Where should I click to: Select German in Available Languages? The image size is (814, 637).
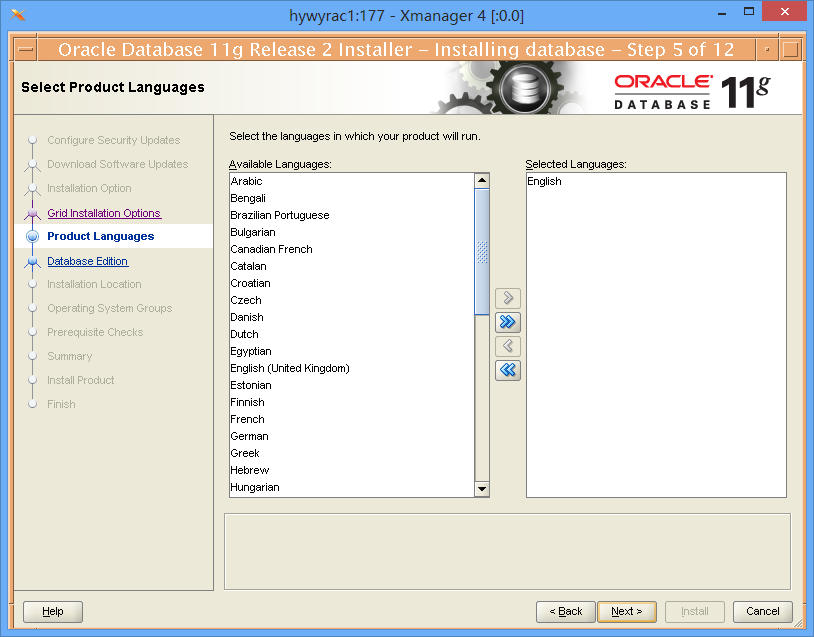tap(352, 436)
